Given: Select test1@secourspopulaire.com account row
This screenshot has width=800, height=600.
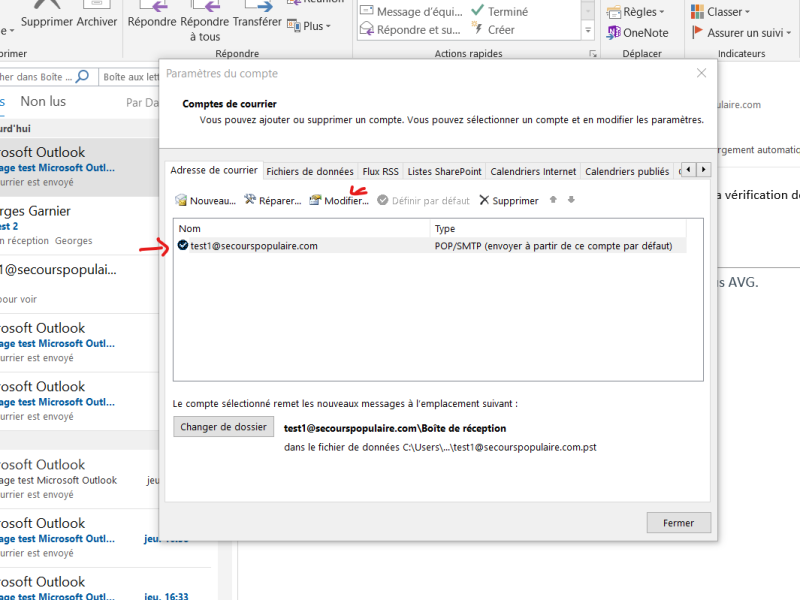Looking at the screenshot, I should pyautogui.click(x=430, y=246).
